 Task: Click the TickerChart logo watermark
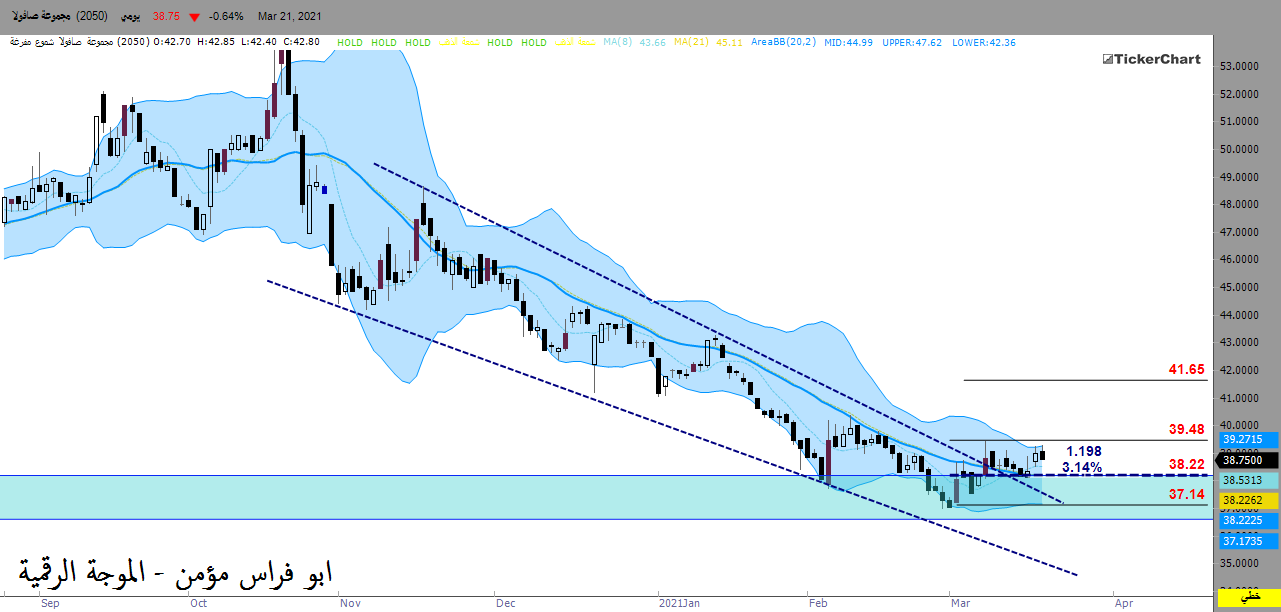[1152, 59]
